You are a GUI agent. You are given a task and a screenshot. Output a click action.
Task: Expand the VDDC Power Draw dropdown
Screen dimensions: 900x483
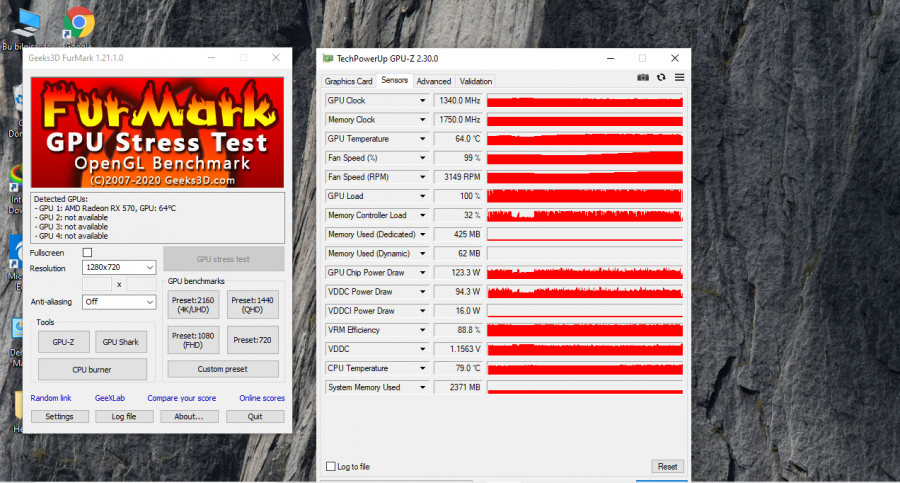(422, 292)
